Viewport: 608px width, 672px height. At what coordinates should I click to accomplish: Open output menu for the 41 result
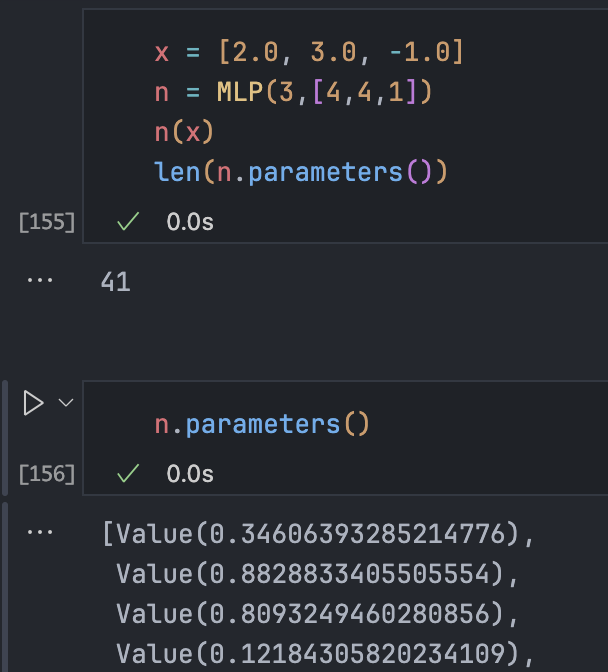pos(39,281)
